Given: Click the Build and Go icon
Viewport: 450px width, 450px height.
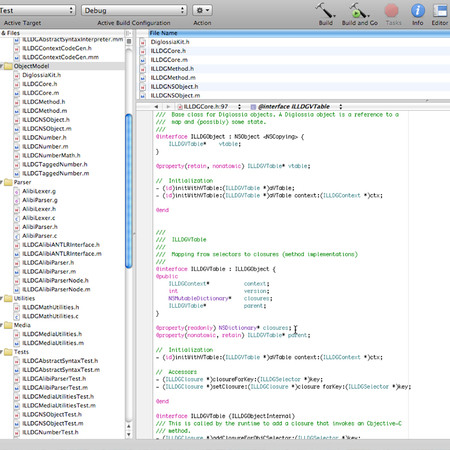Looking at the screenshot, I should pyautogui.click(x=359, y=10).
